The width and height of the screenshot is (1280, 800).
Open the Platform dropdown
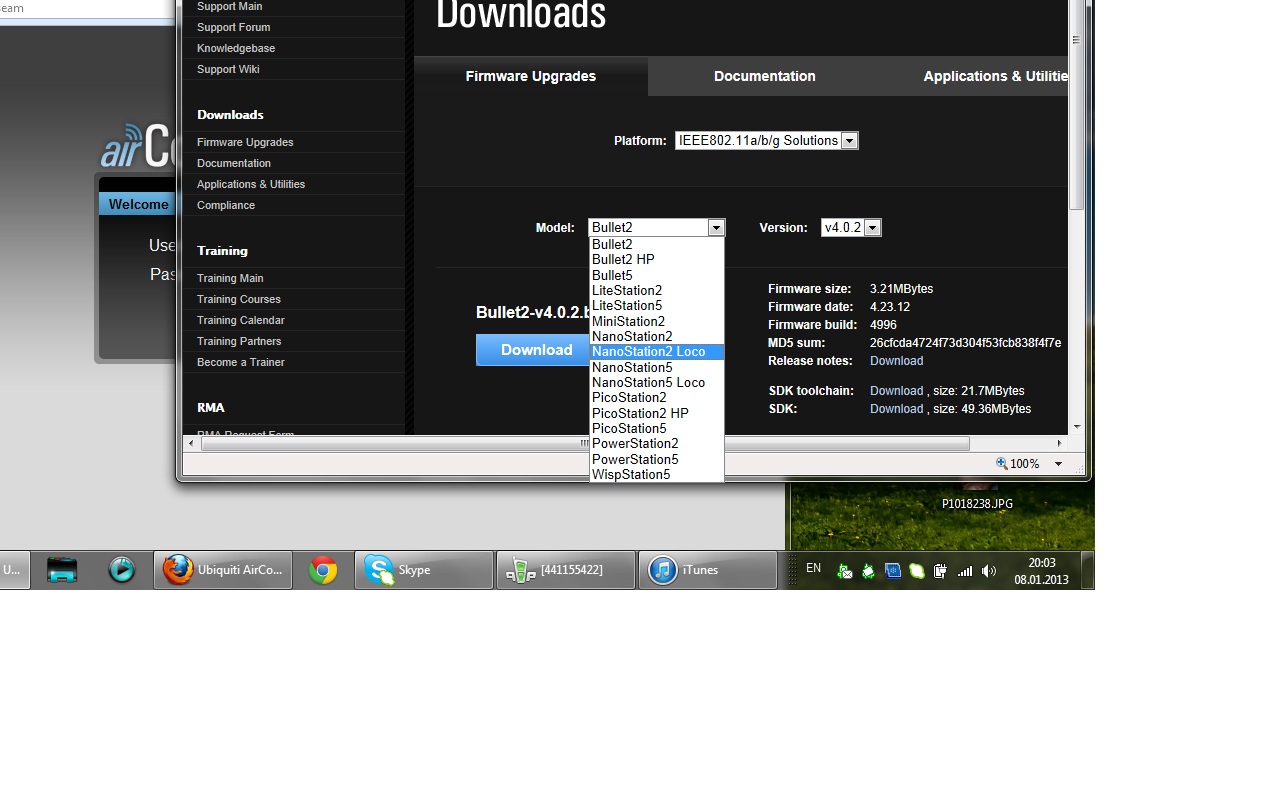tap(766, 141)
